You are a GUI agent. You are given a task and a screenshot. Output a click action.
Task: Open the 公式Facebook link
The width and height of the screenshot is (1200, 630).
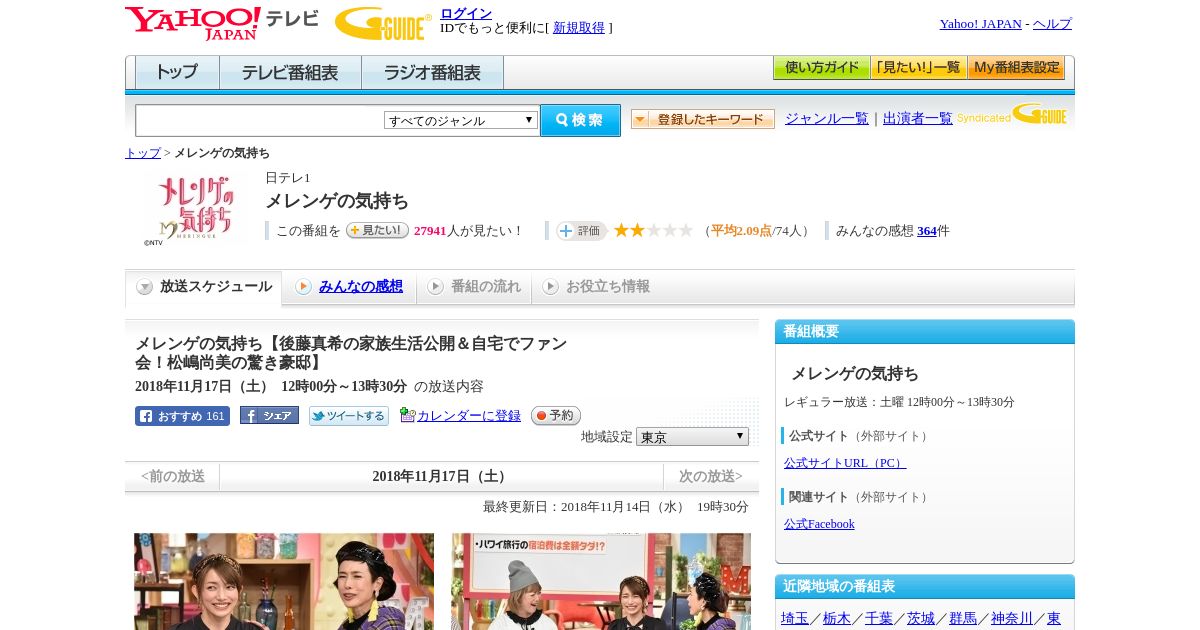click(819, 524)
